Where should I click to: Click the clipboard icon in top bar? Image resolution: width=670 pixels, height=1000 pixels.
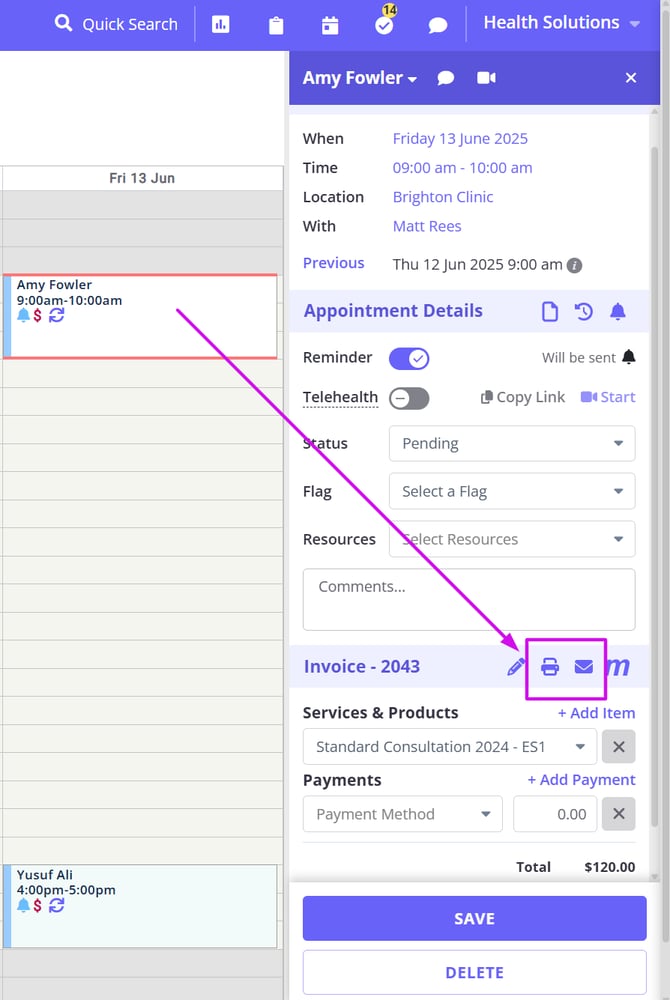click(276, 25)
